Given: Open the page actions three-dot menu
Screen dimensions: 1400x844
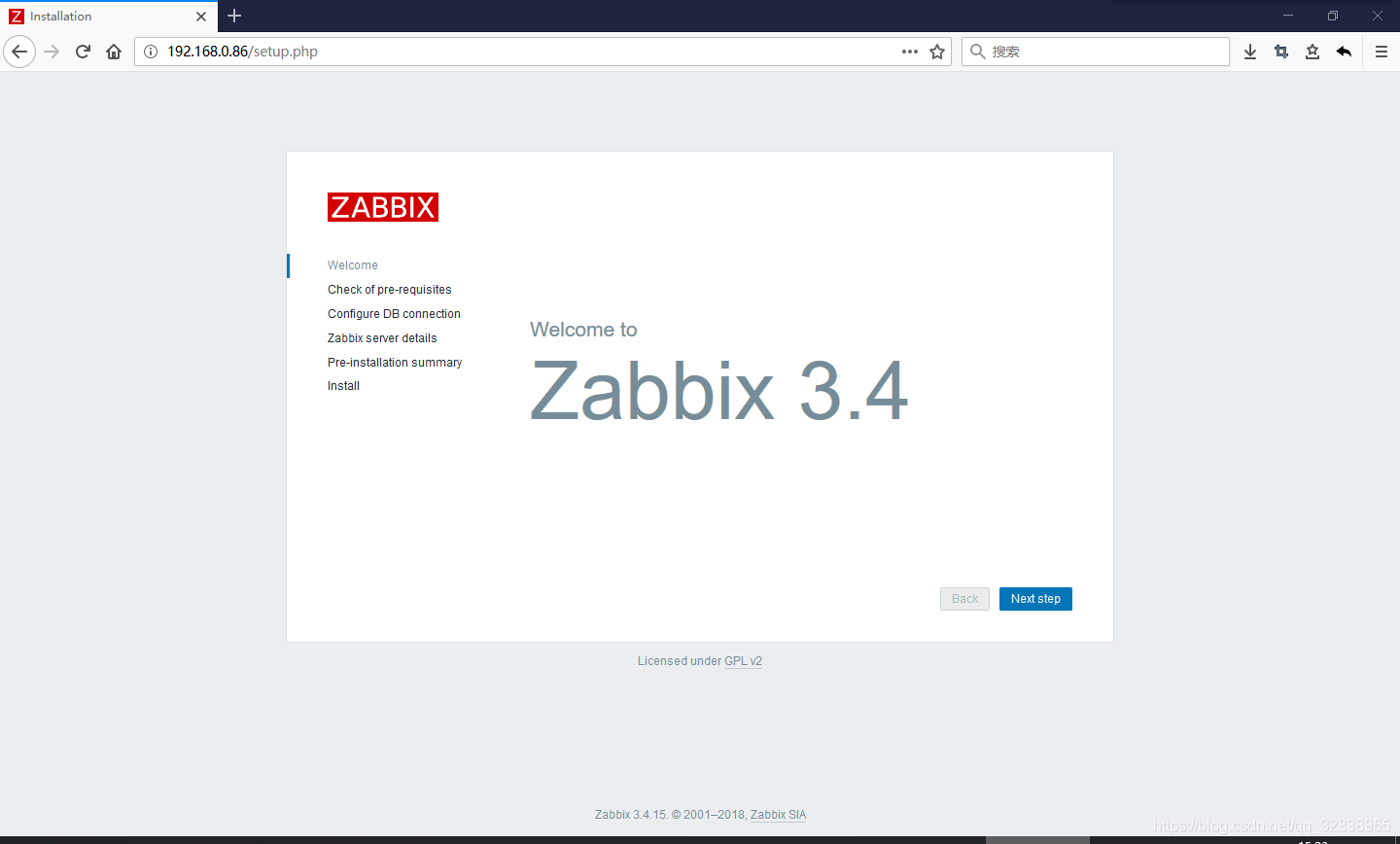Looking at the screenshot, I should point(910,52).
